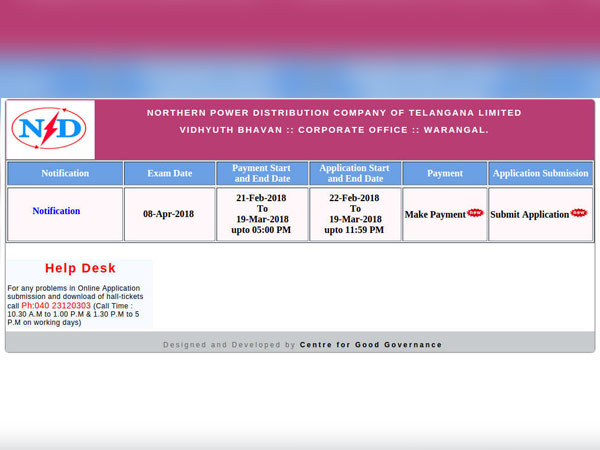Click the Exam Date column header
Image resolution: width=600 pixels, height=450 pixels.
click(169, 173)
